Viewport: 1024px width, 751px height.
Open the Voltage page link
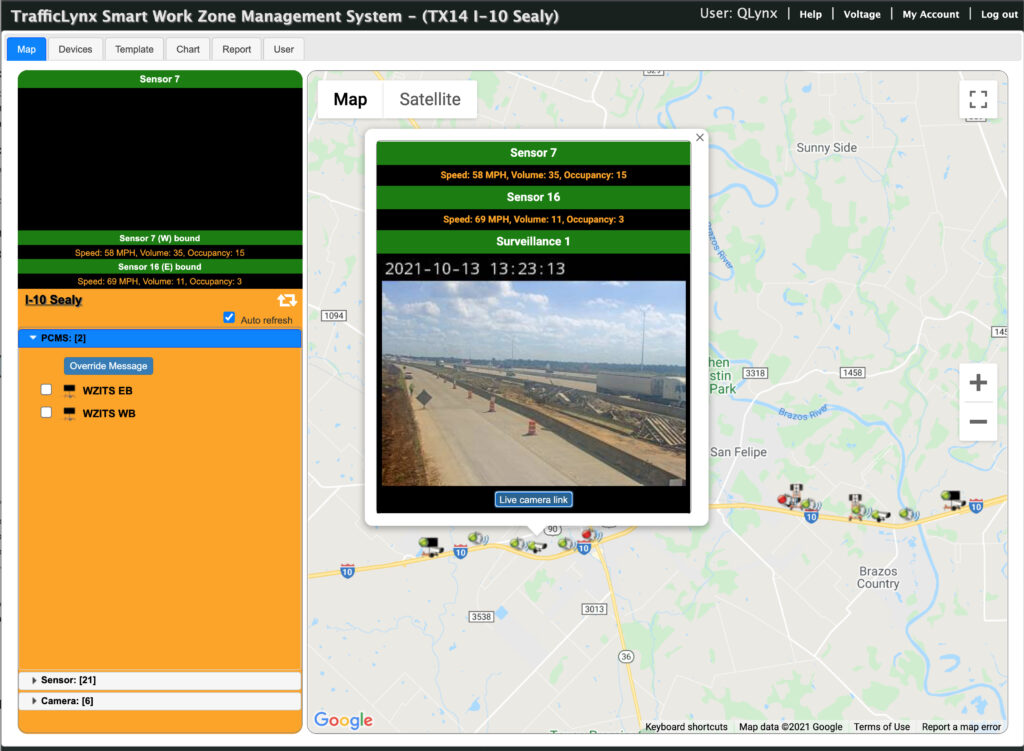pos(862,14)
